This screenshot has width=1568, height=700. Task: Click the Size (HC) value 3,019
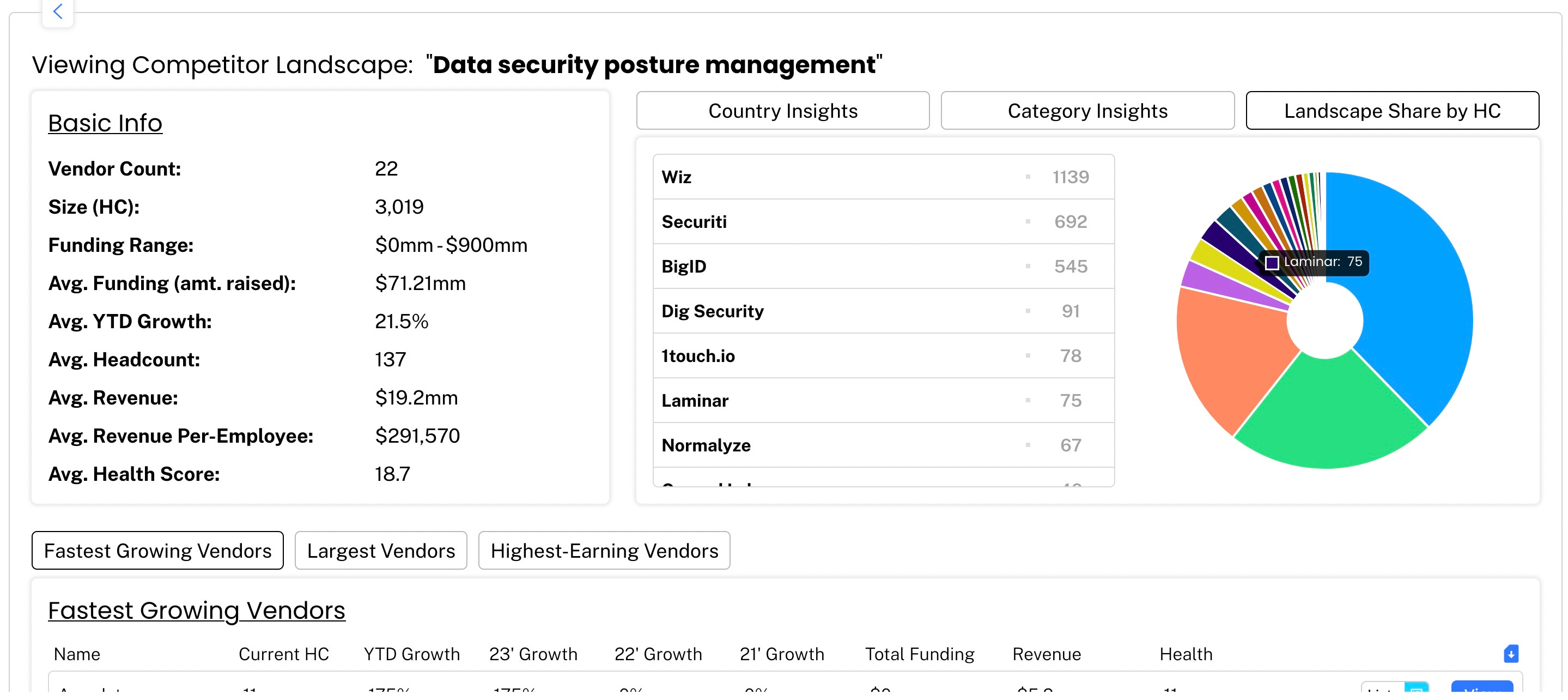point(399,207)
